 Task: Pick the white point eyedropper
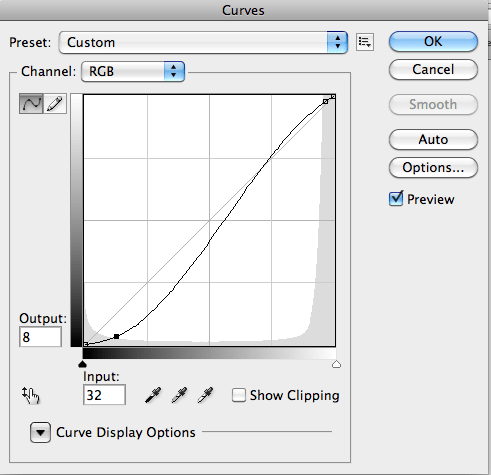pos(205,395)
